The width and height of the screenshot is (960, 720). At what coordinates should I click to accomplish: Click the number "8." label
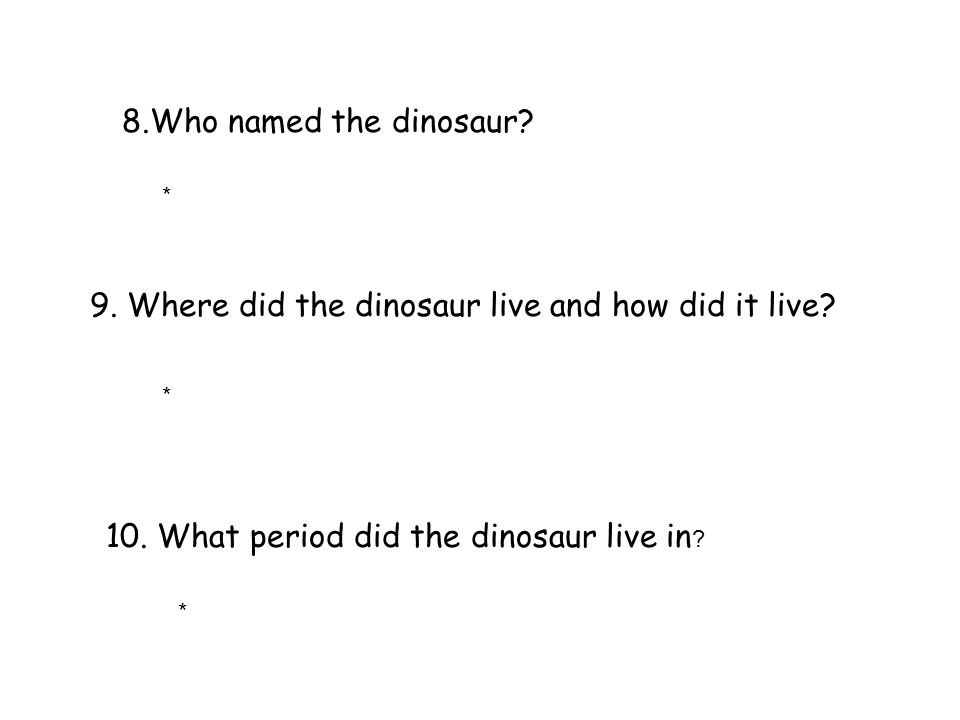tap(136, 121)
